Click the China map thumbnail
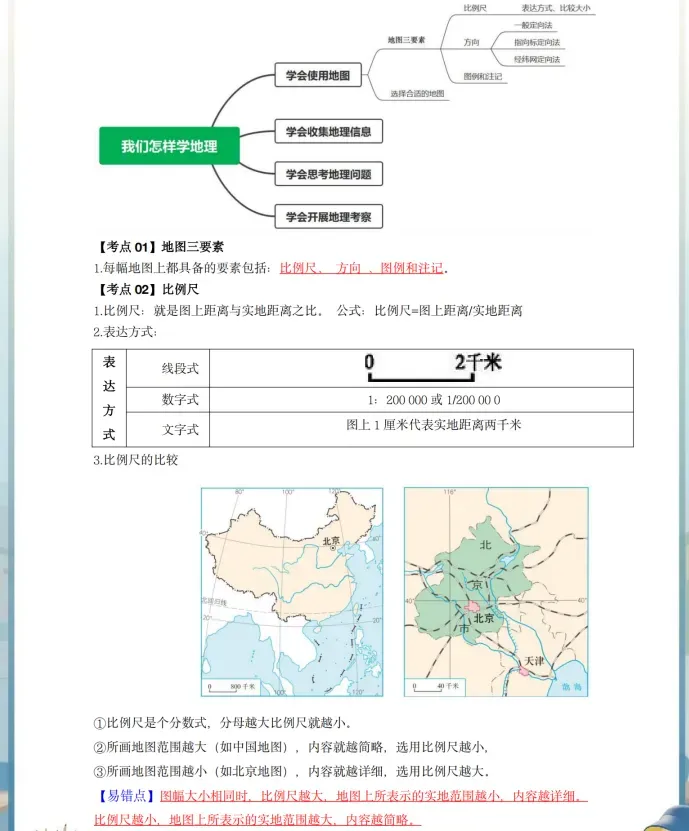 tap(292, 592)
